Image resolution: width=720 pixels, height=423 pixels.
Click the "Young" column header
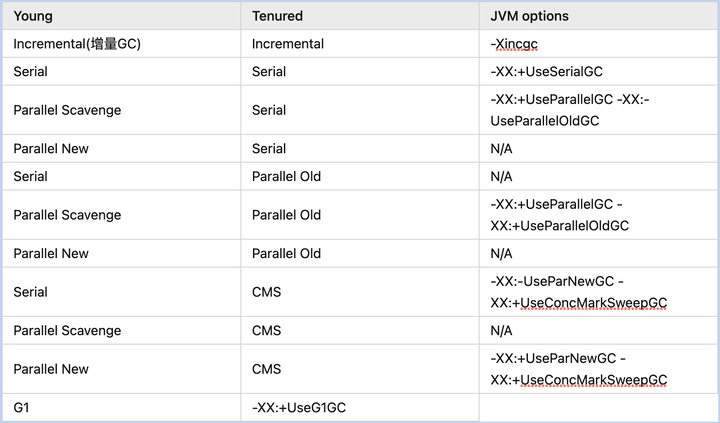[34, 16]
